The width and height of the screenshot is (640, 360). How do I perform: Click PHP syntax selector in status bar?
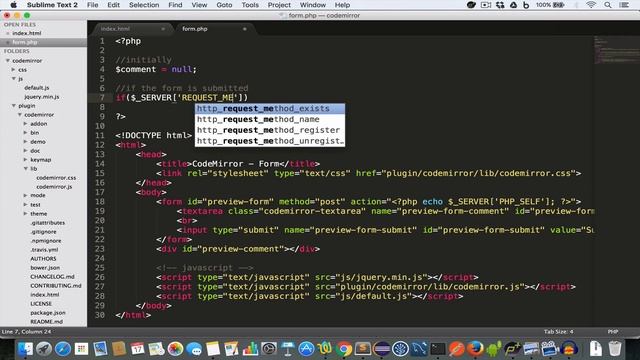(613, 331)
